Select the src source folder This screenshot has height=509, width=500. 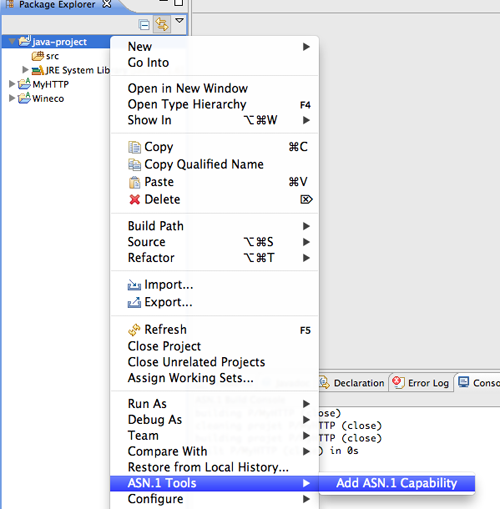click(x=45, y=56)
